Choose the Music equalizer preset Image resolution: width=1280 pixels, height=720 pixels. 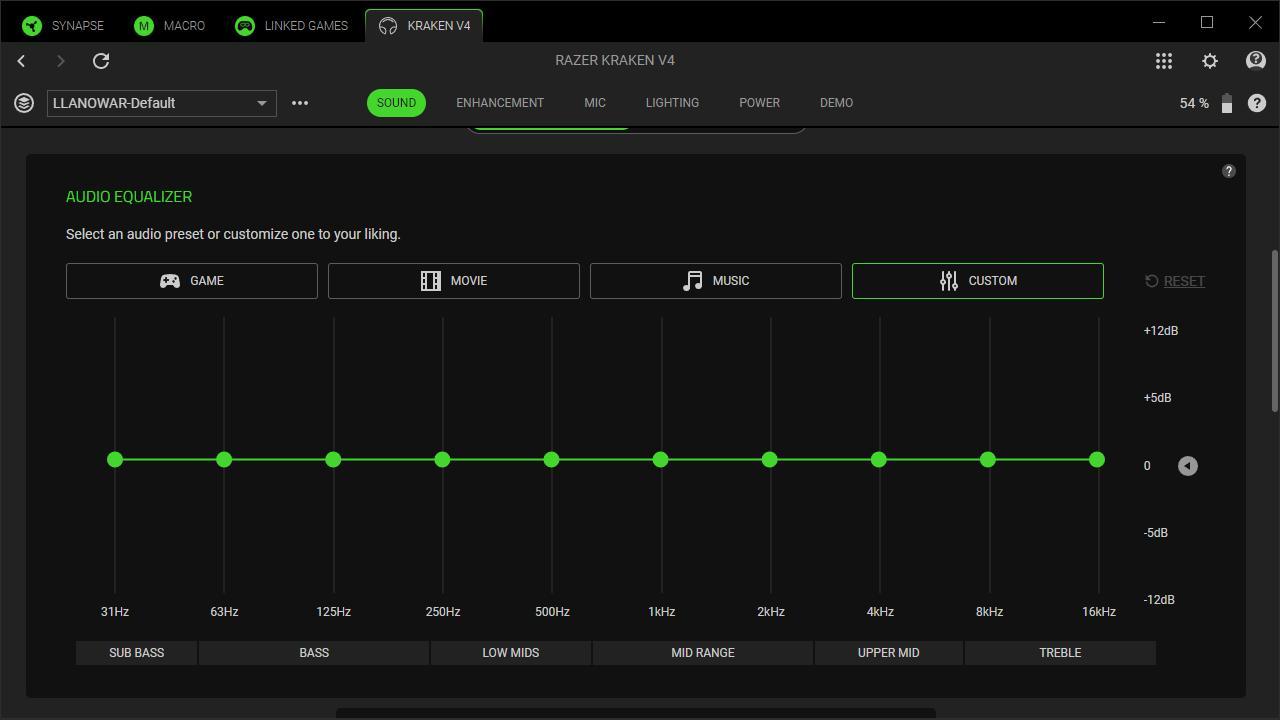point(716,281)
